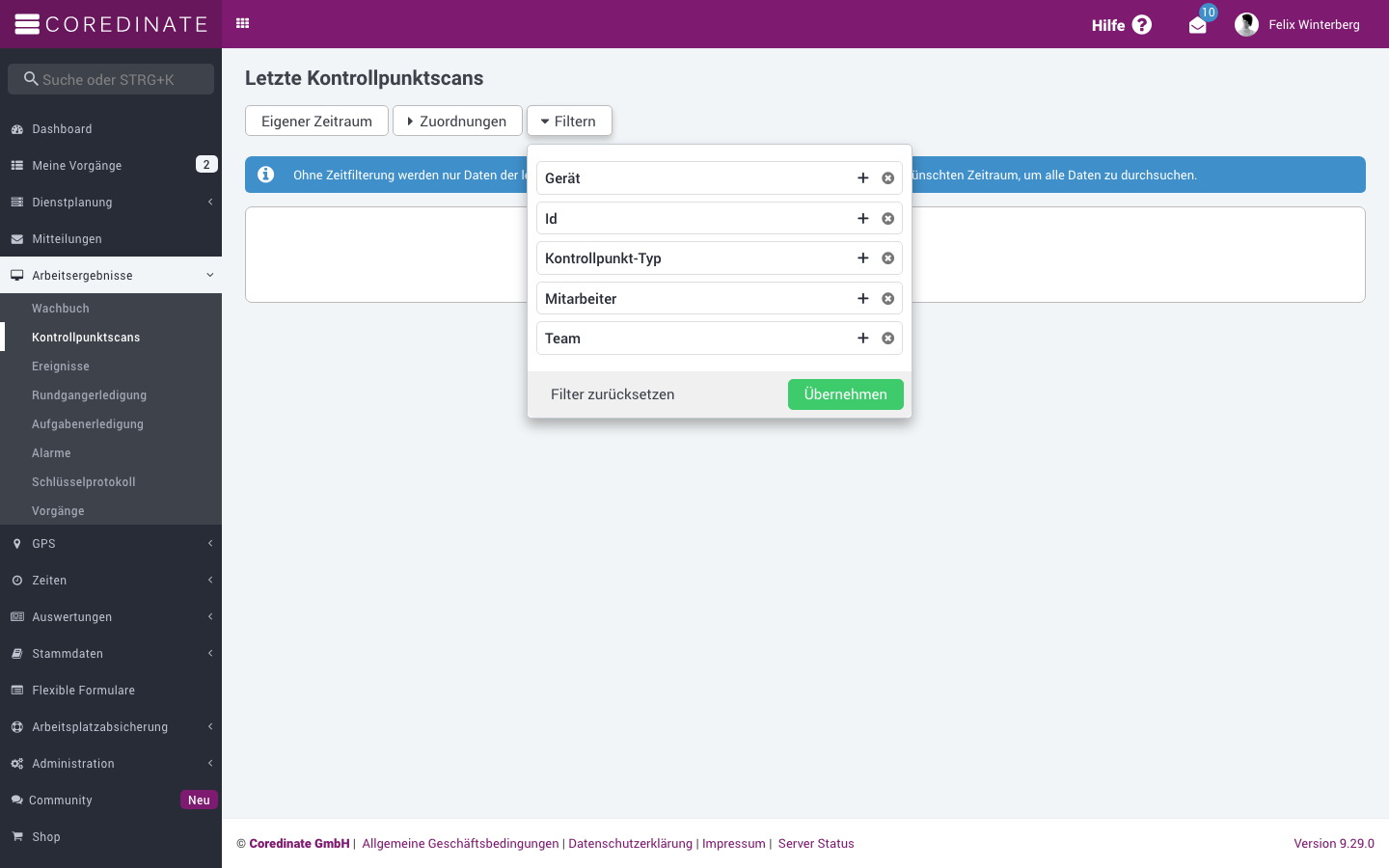Add a Gerät filter with plus icon

tap(863, 178)
